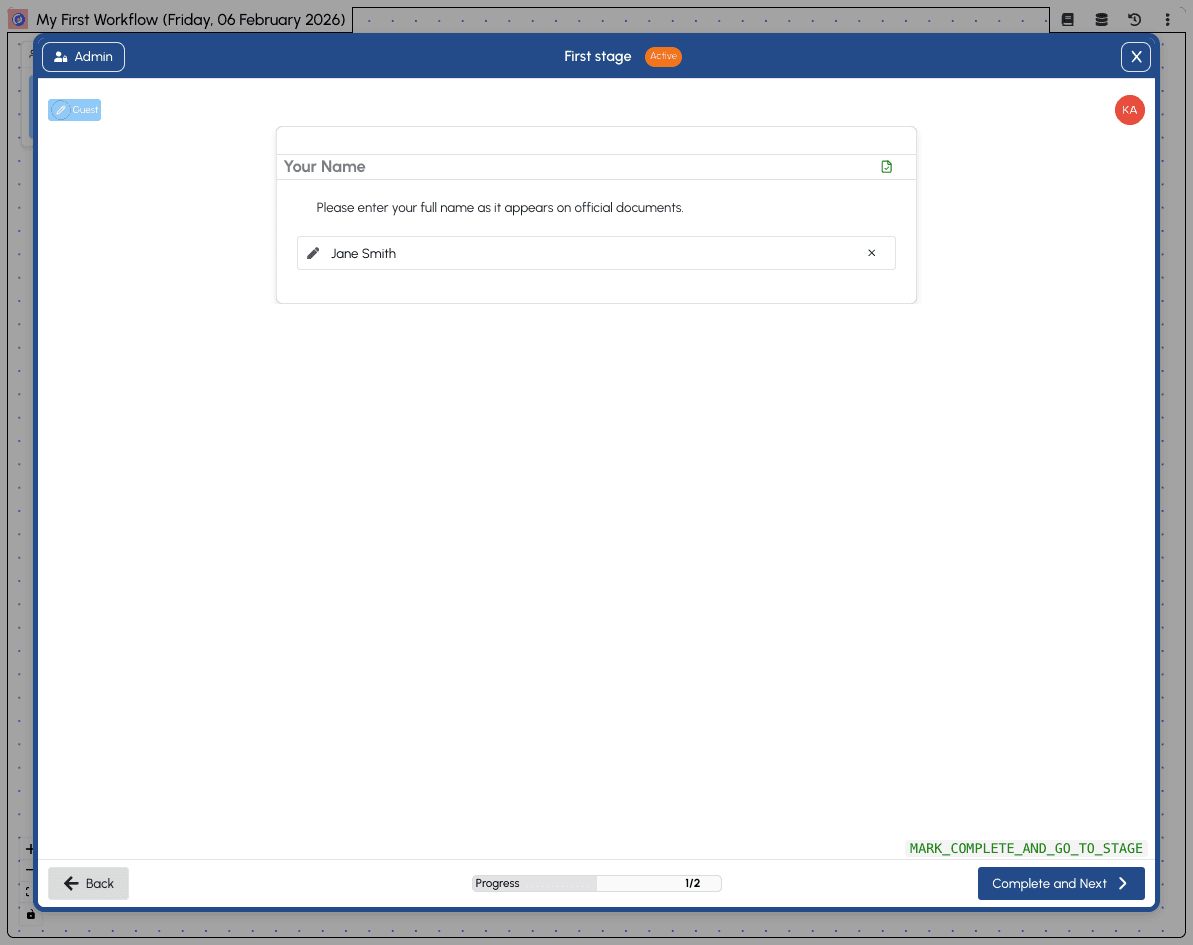Select the Guest role tag
Image resolution: width=1193 pixels, height=945 pixels.
point(75,110)
